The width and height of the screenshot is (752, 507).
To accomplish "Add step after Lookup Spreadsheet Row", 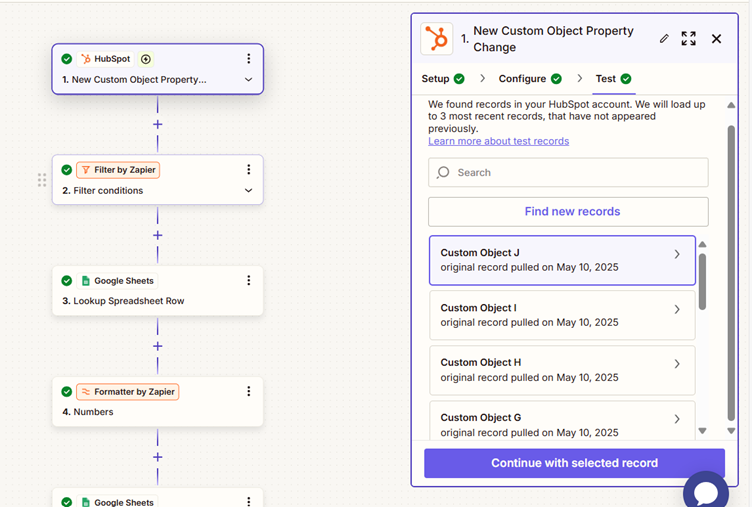I will pyautogui.click(x=157, y=346).
